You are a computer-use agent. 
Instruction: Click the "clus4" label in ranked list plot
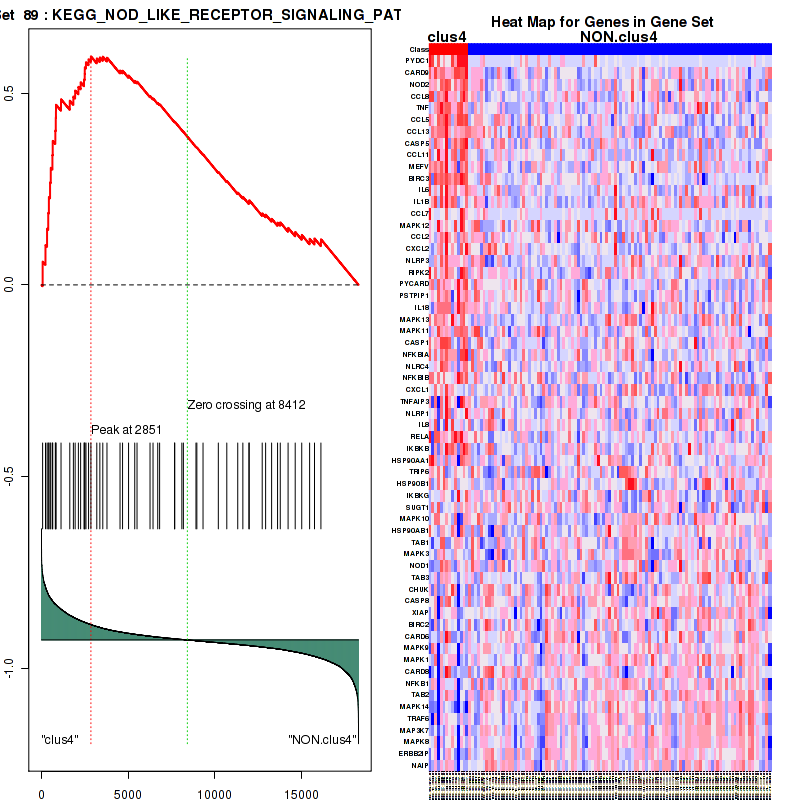click(60, 740)
